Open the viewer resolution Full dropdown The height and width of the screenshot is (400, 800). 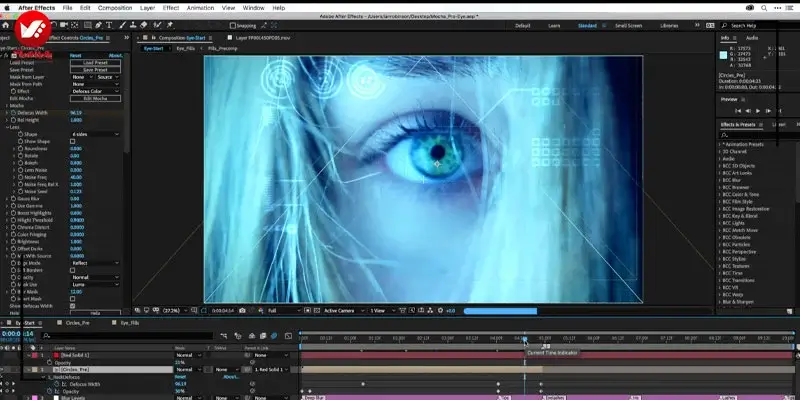(285, 310)
